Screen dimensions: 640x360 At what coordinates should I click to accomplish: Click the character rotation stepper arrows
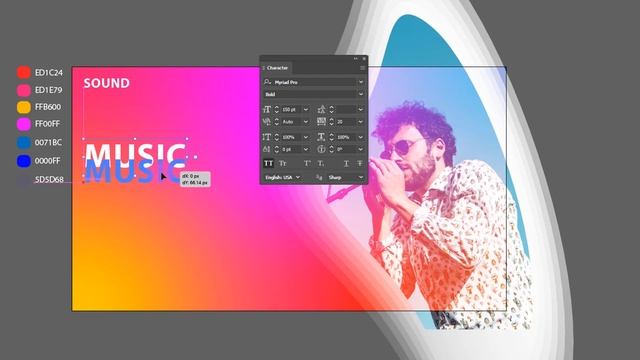click(x=331, y=149)
